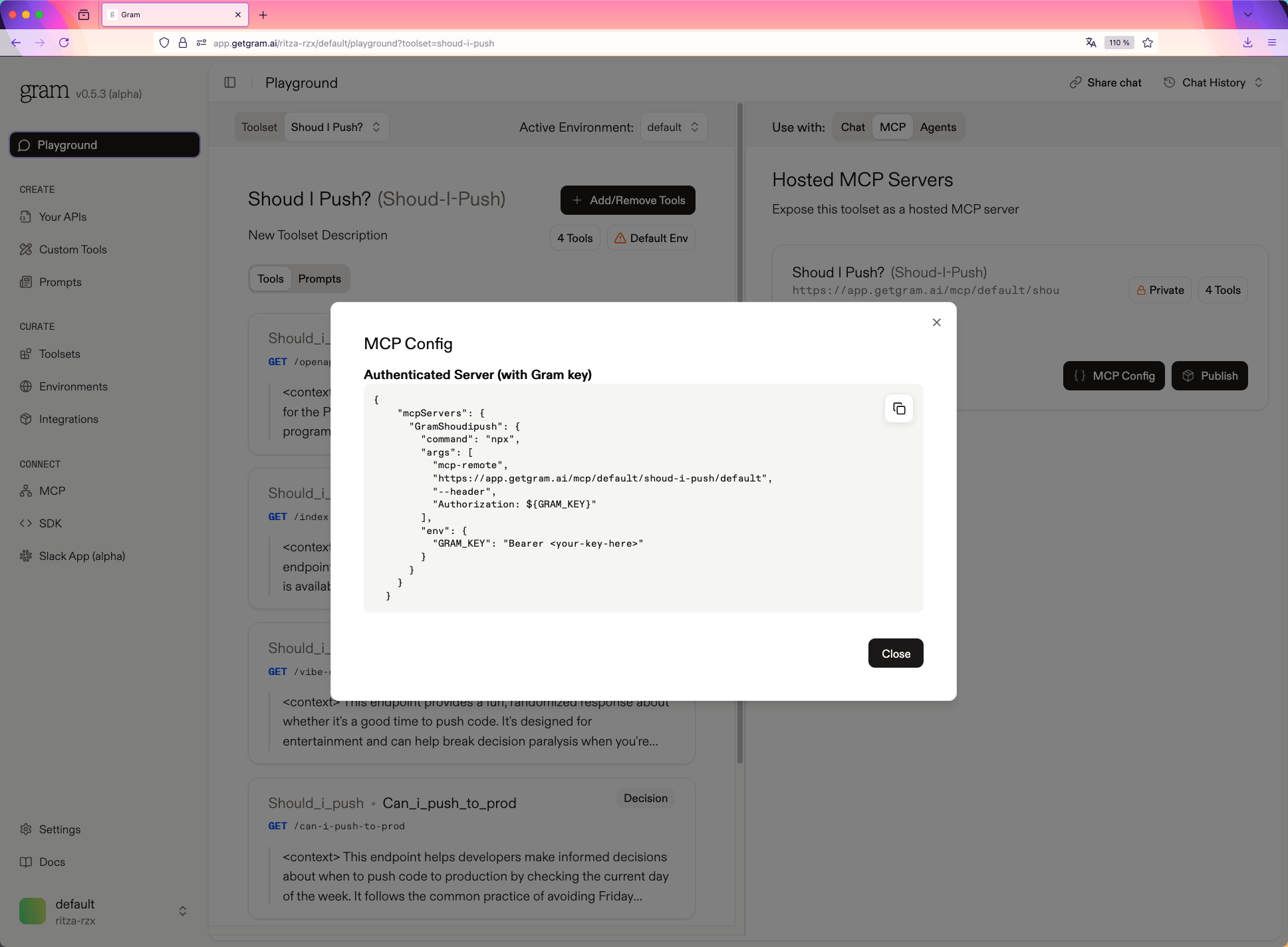This screenshot has height=947, width=1288.
Task: Open the Prompts tab in toolset
Action: (x=319, y=279)
